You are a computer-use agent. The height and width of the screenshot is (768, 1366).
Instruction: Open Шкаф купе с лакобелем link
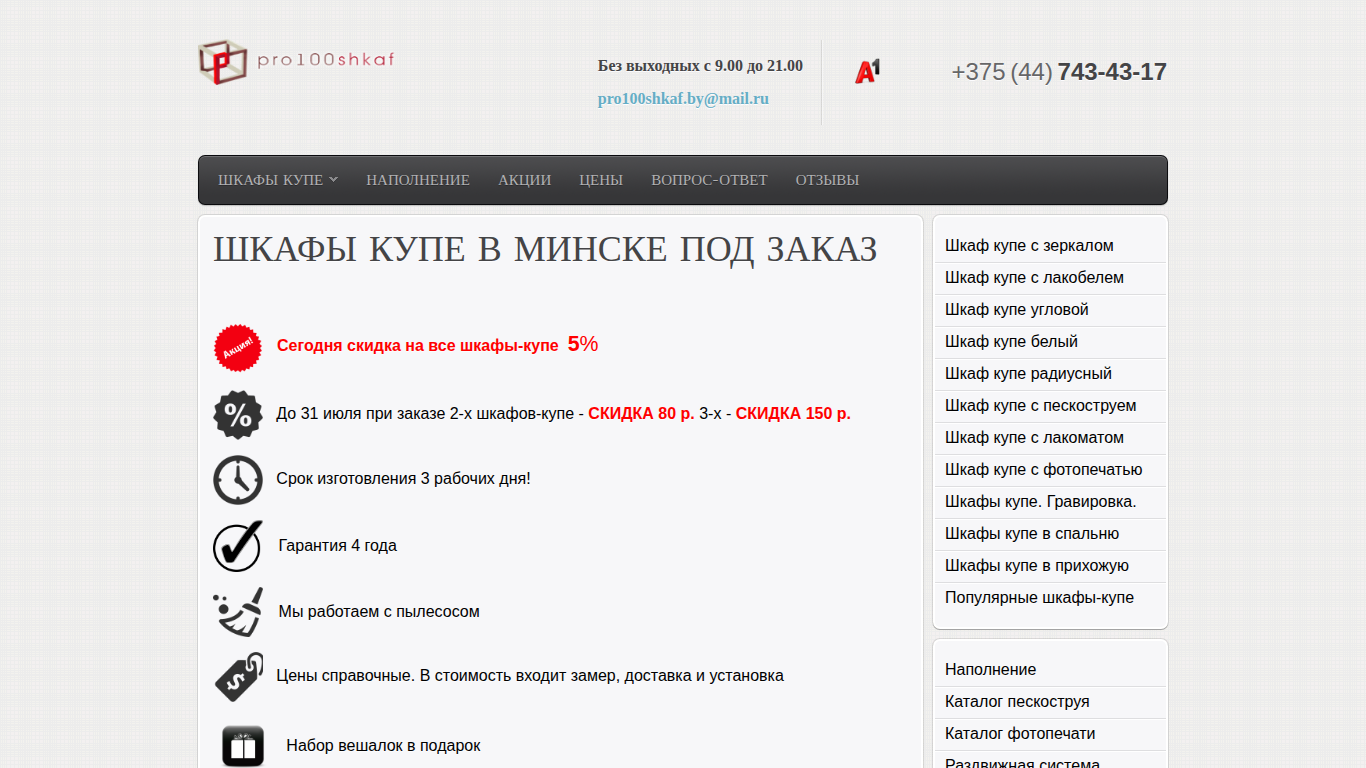coord(1034,278)
